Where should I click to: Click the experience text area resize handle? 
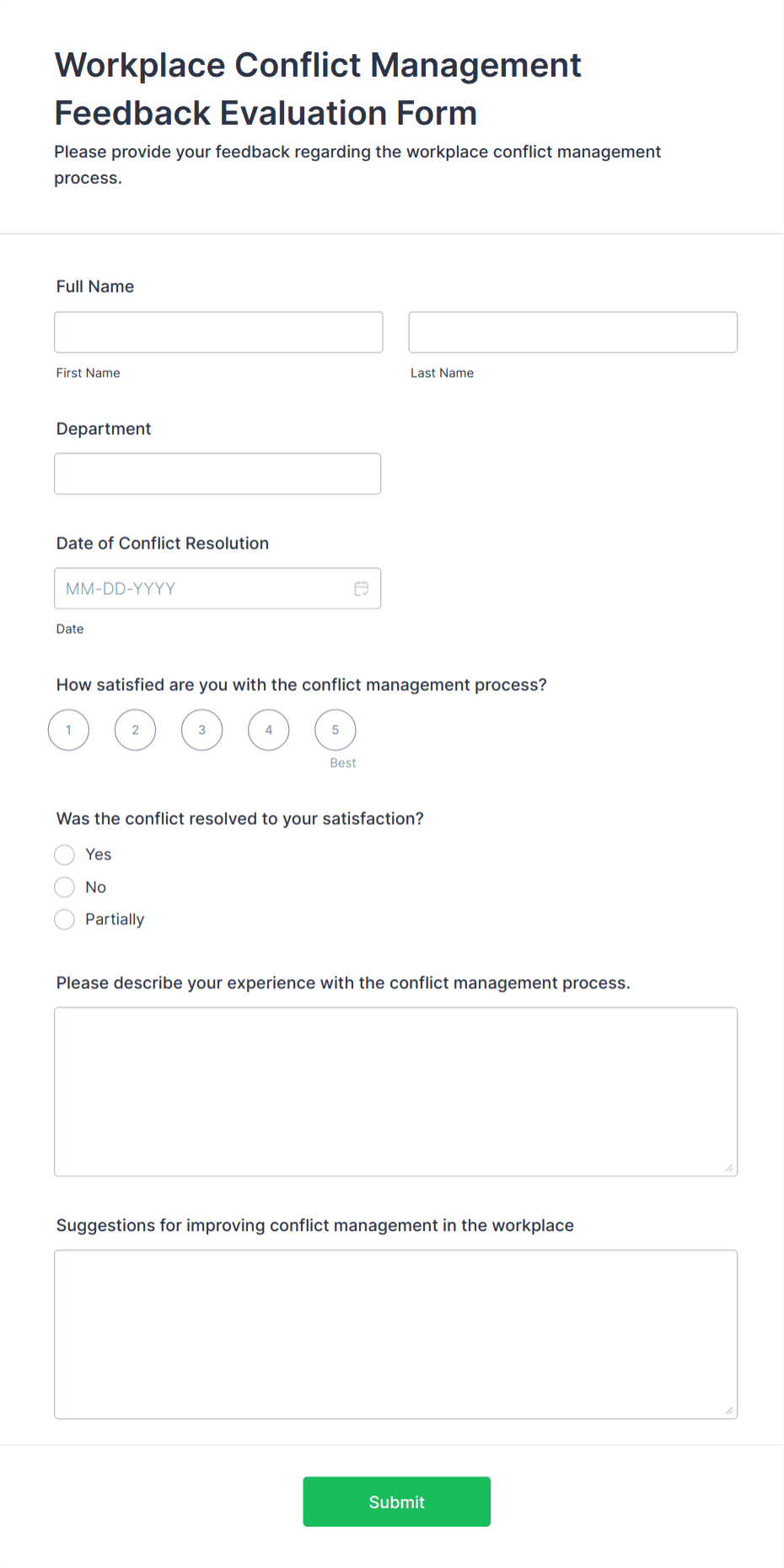point(728,1168)
